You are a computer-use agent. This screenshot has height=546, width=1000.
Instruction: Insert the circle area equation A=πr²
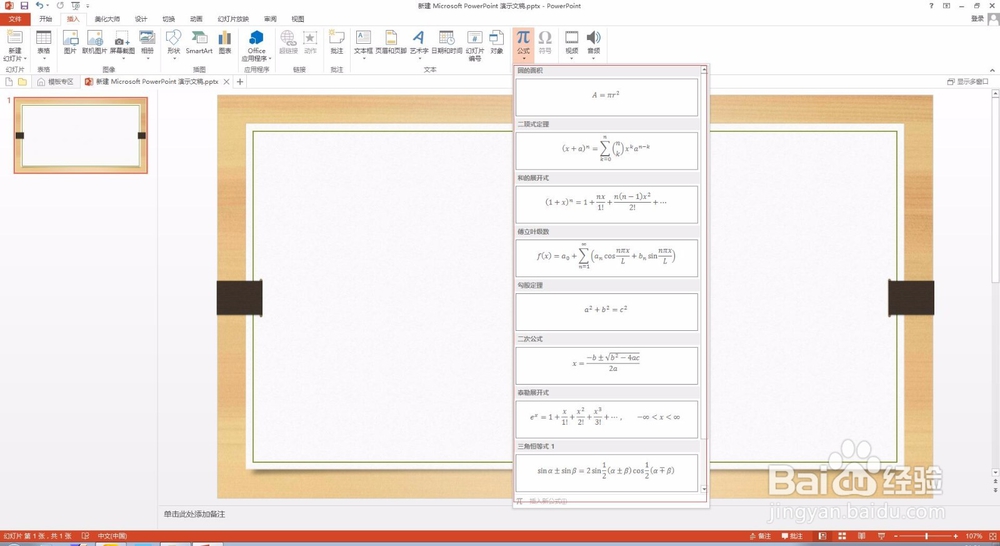(607, 96)
